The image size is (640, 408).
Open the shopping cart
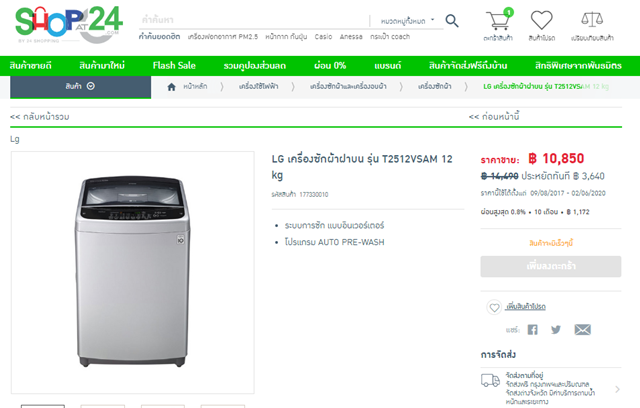[497, 21]
